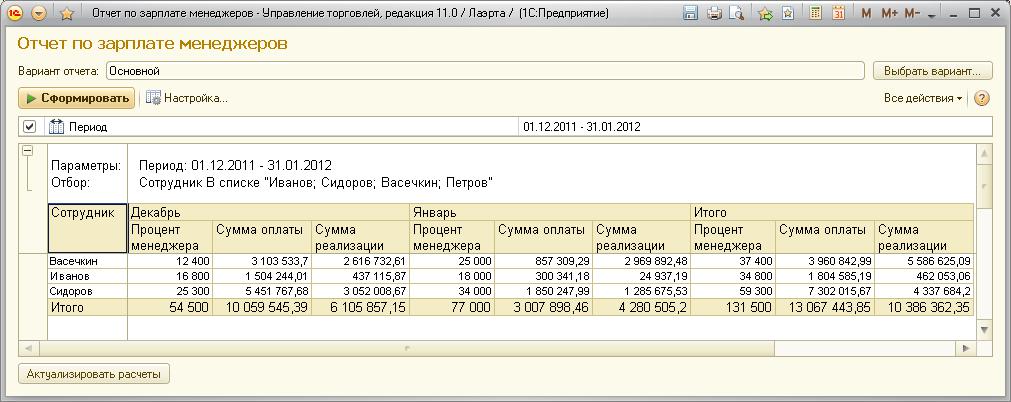Screen dimensions: 1011x402
Task: Select the Сидоров row name cell
Action: [87, 290]
